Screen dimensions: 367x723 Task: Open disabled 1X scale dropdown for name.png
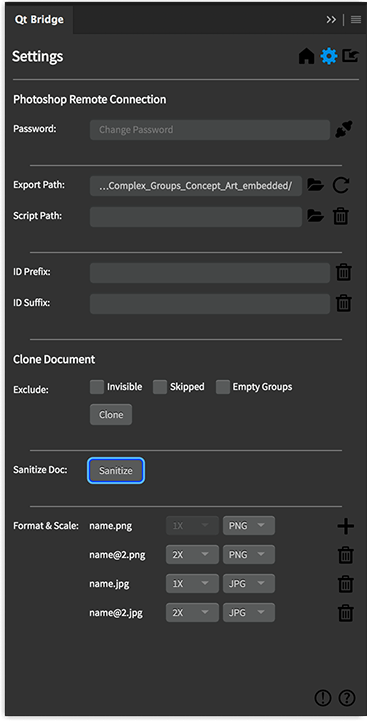pyautogui.click(x=192, y=526)
